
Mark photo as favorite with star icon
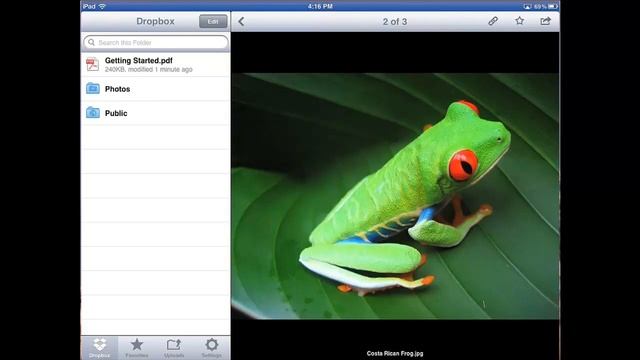click(x=519, y=21)
